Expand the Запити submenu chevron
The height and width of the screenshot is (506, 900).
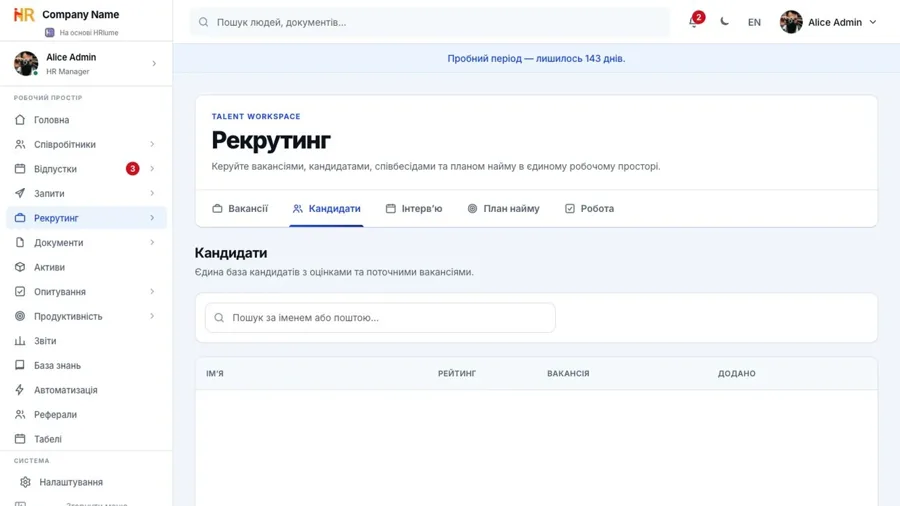(152, 193)
